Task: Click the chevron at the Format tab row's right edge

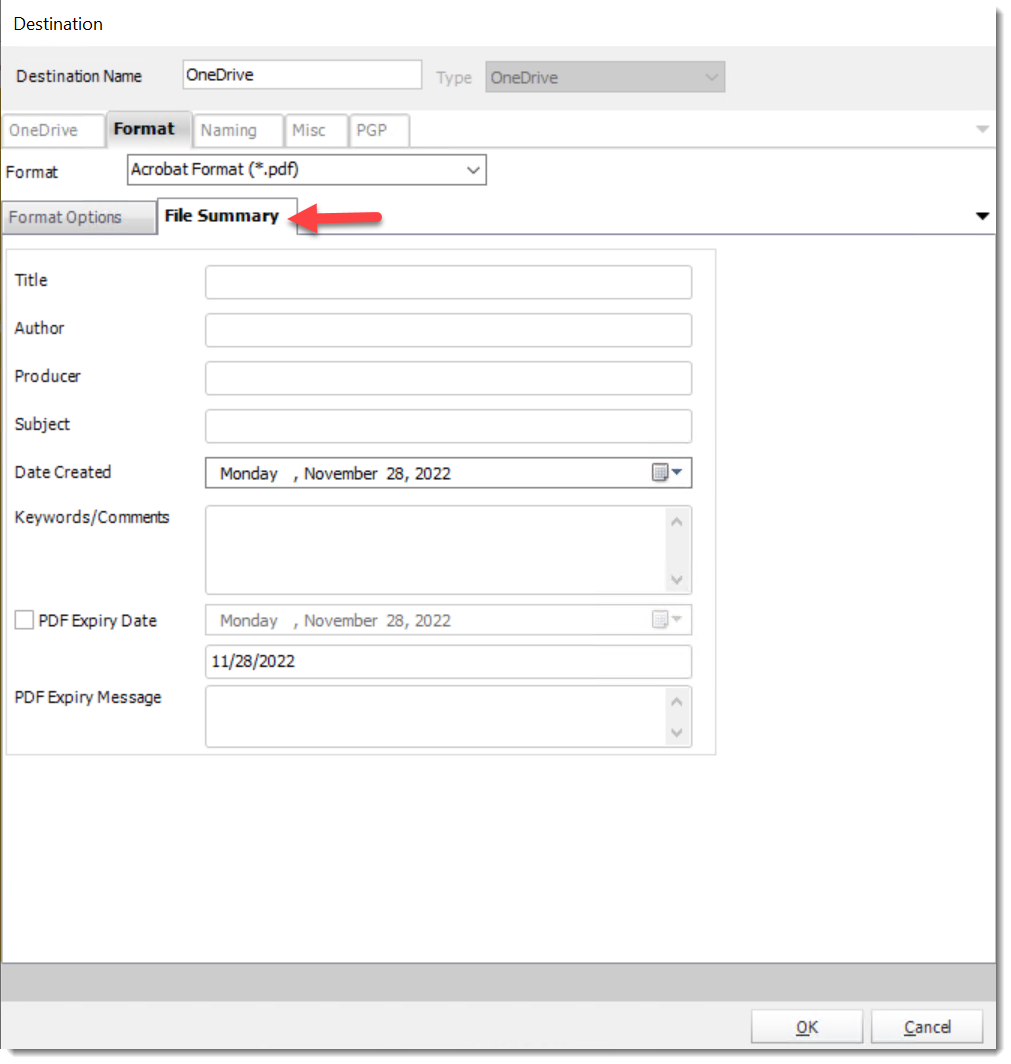Action: [x=981, y=130]
